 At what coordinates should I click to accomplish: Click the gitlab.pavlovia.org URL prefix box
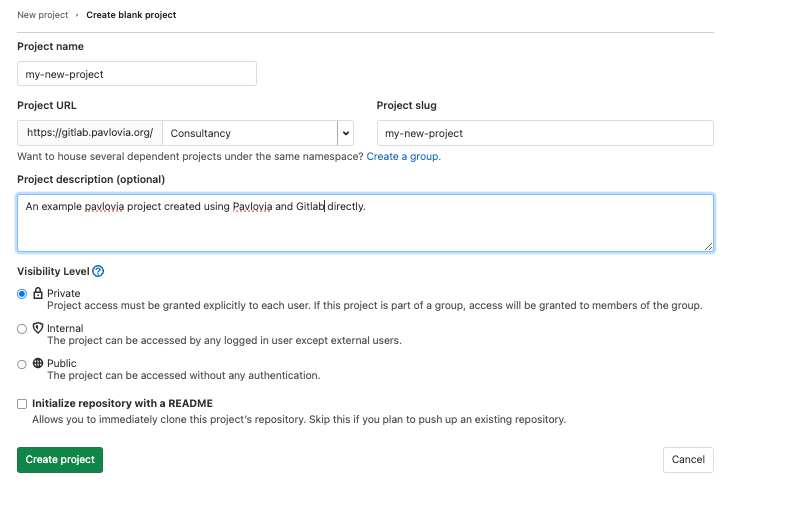90,133
